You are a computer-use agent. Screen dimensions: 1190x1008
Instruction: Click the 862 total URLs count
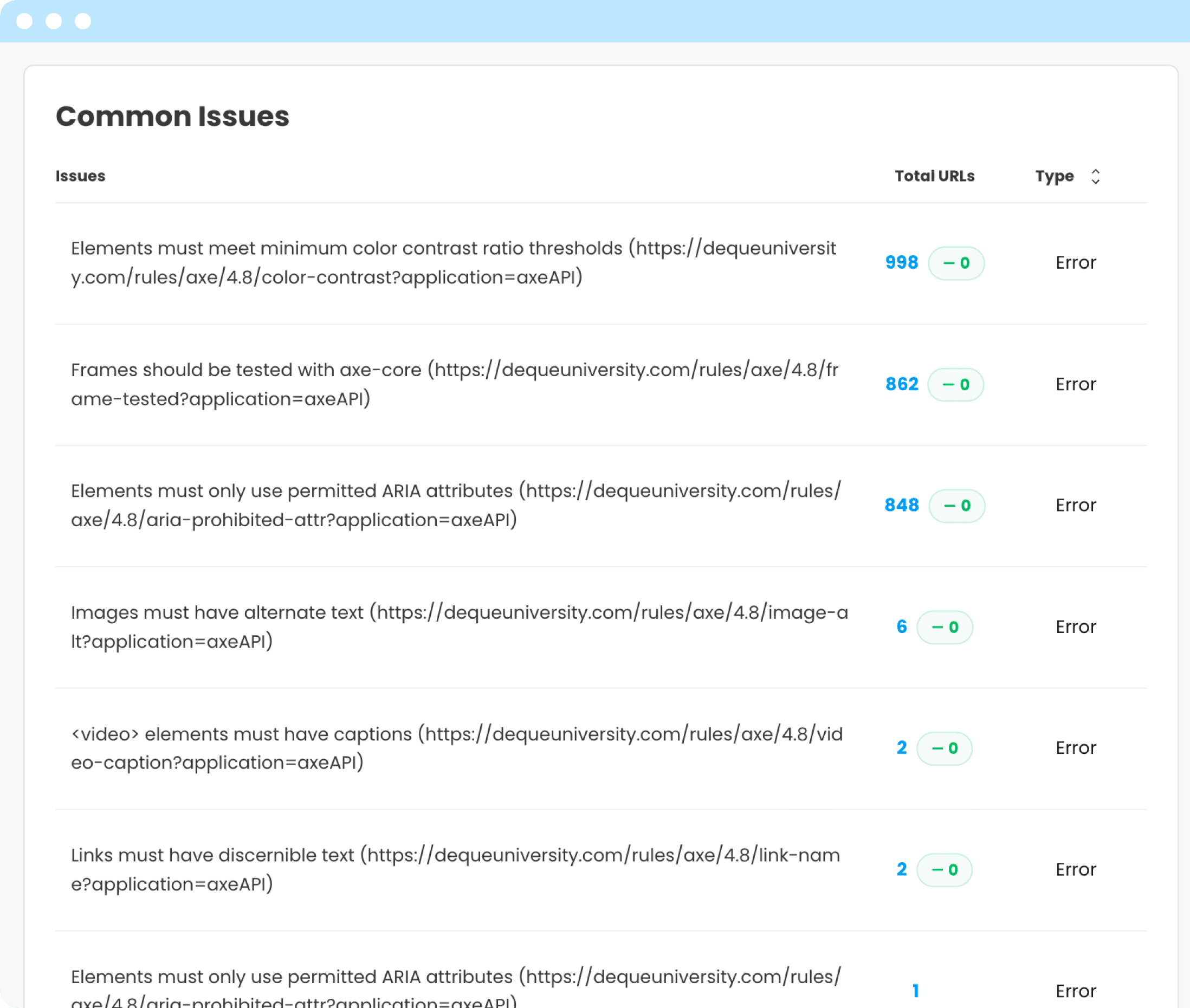902,385
